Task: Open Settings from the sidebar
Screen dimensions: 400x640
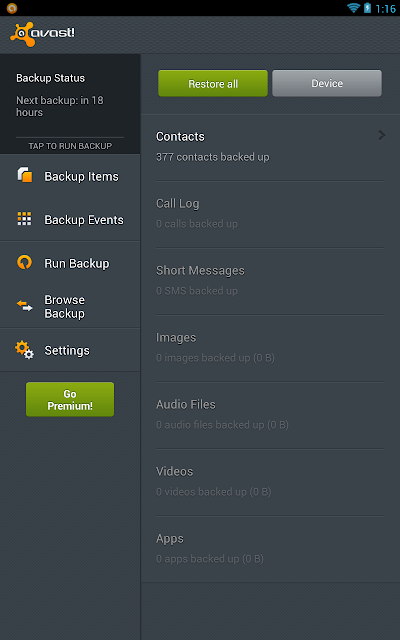Action: click(x=70, y=350)
